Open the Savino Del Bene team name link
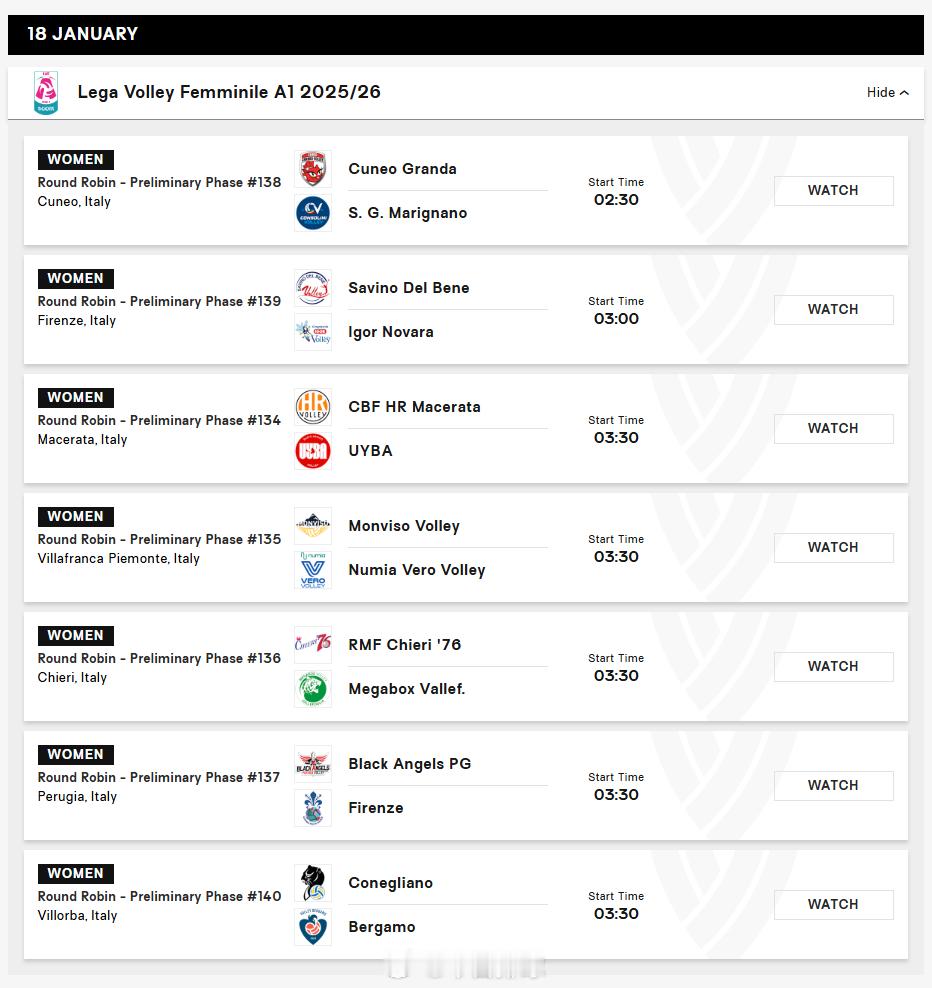 pyautogui.click(x=408, y=288)
